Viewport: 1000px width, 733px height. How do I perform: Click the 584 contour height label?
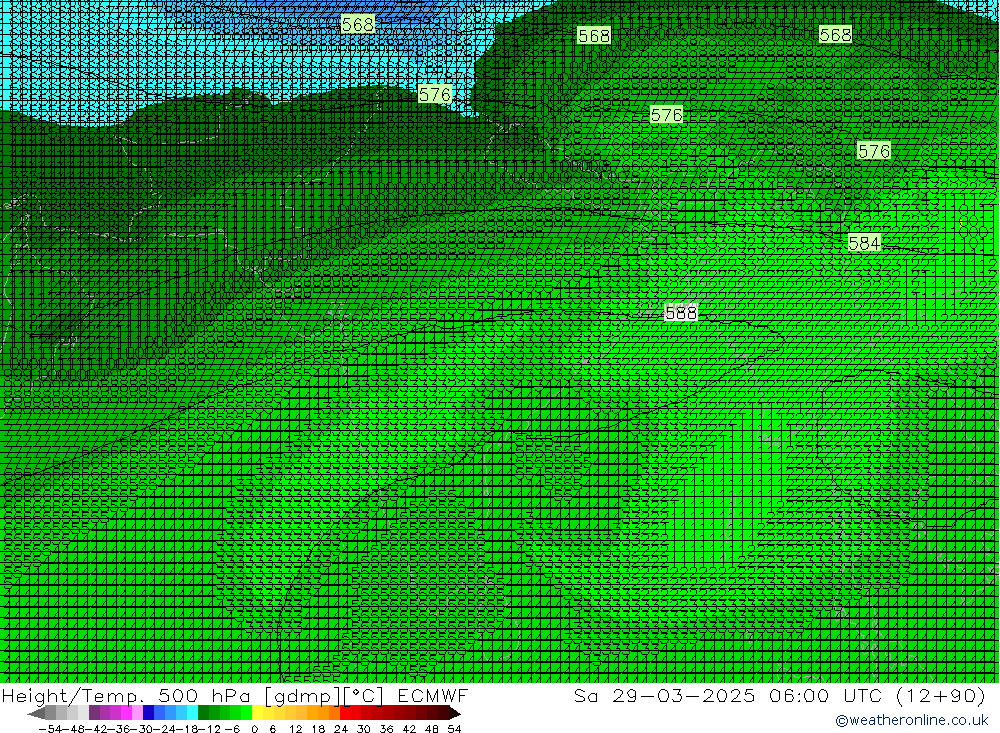[864, 243]
